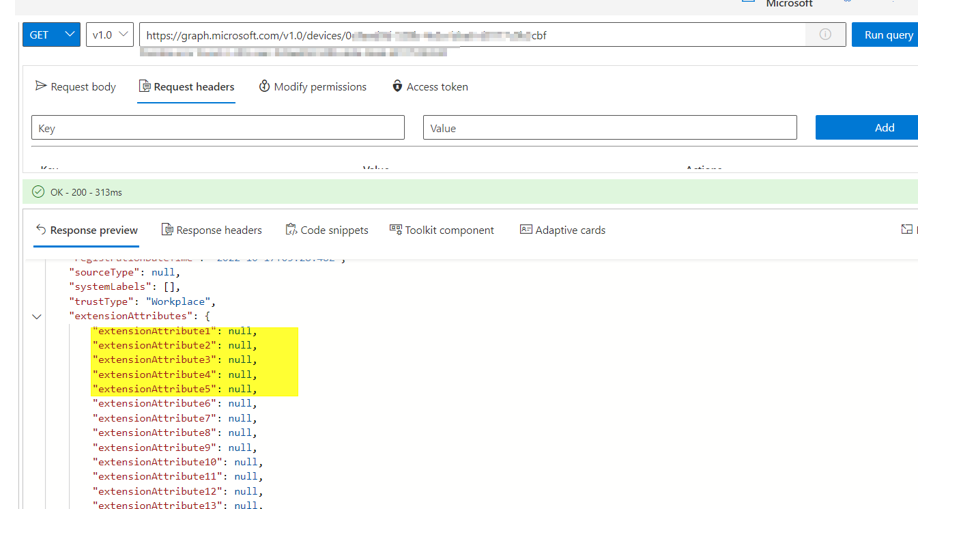Switch to Request headers tab

[x=187, y=87]
